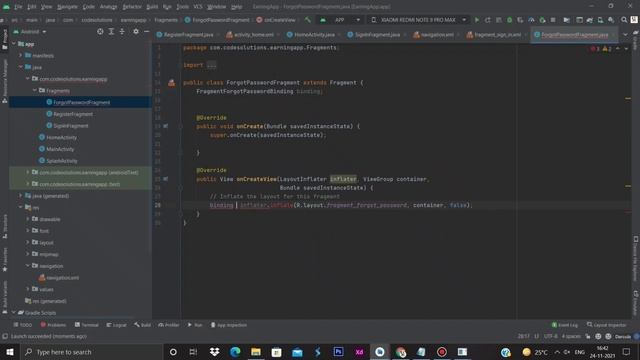The height and width of the screenshot is (360, 640).
Task: Hide the Project tool window
Action: pyautogui.click(x=147, y=31)
